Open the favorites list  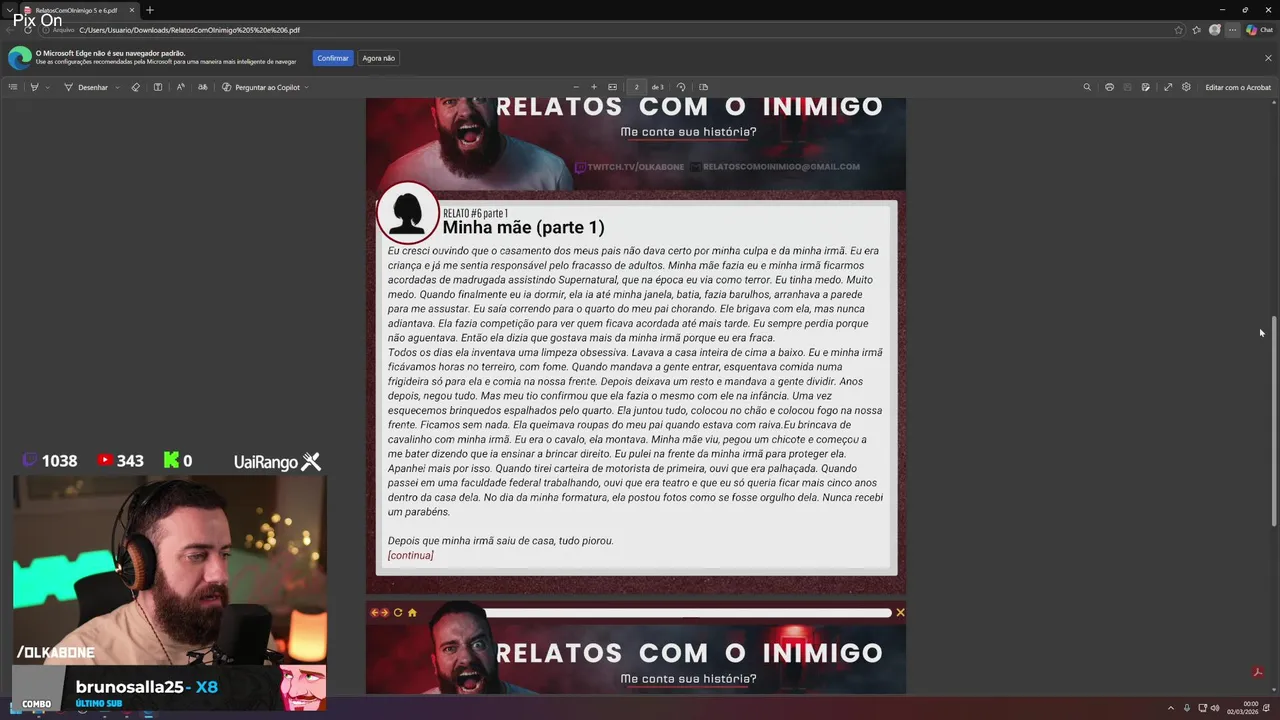(1196, 30)
